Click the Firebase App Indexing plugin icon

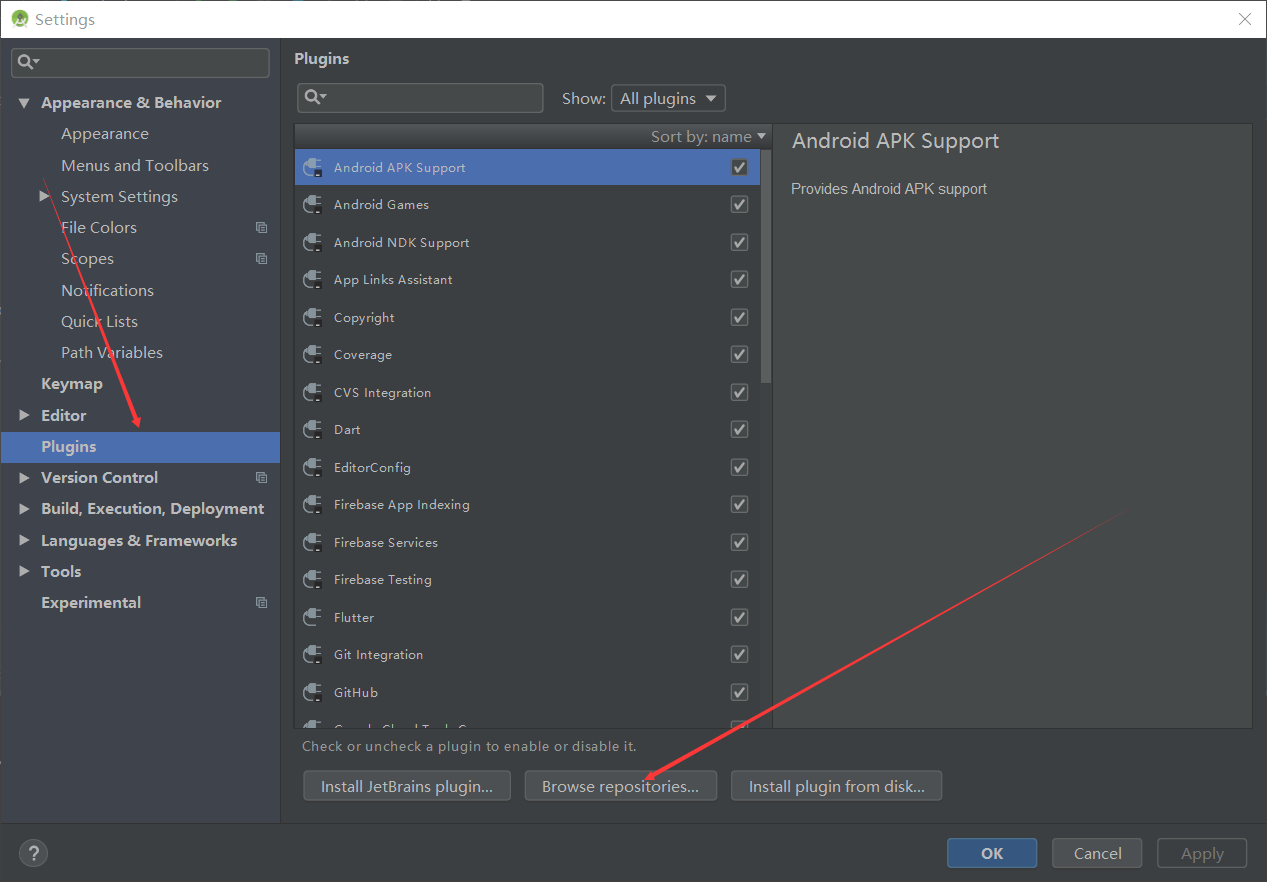[312, 504]
